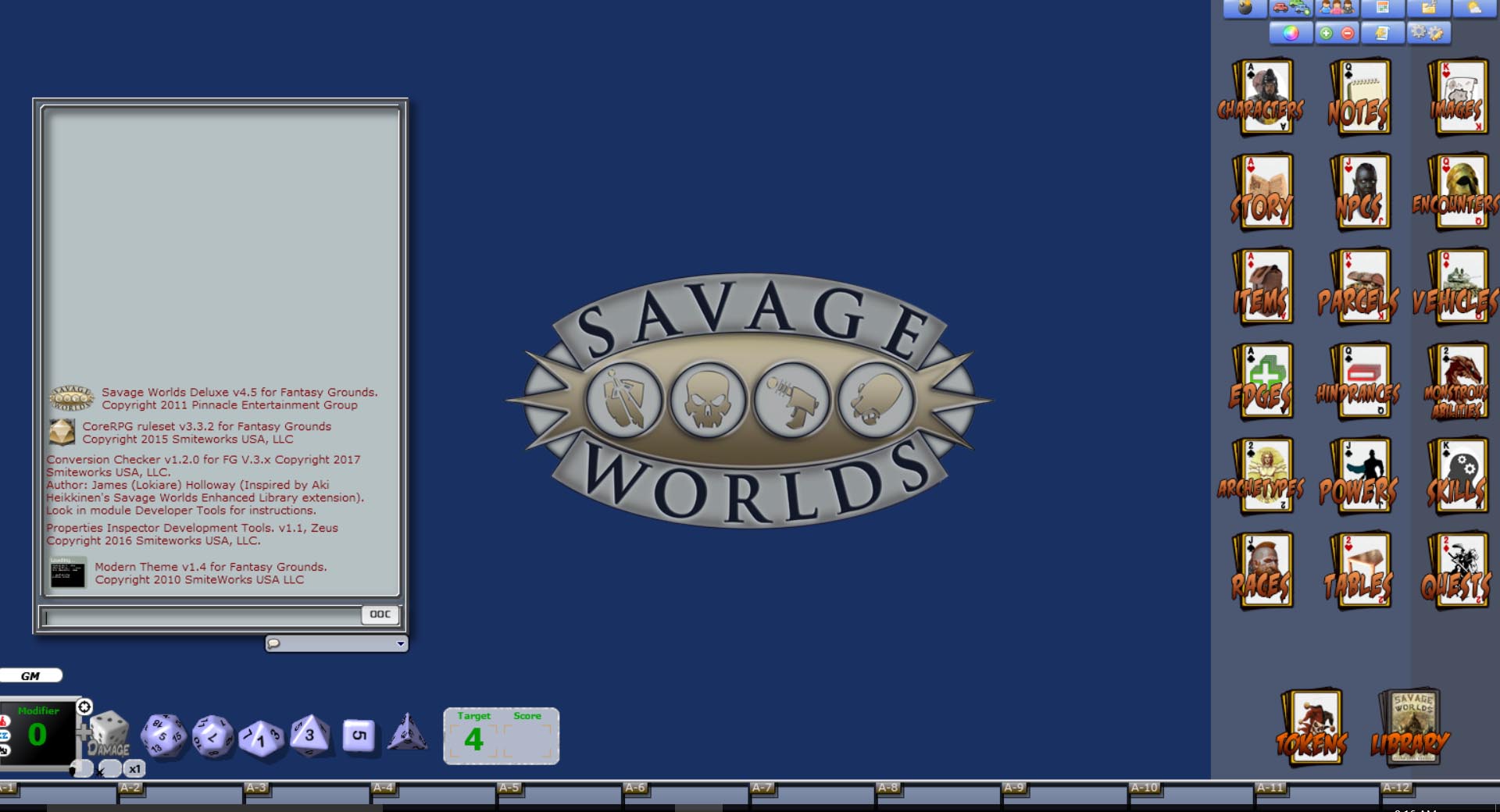Image resolution: width=1500 pixels, height=812 pixels.
Task: Open the Skills card
Action: click(1456, 475)
